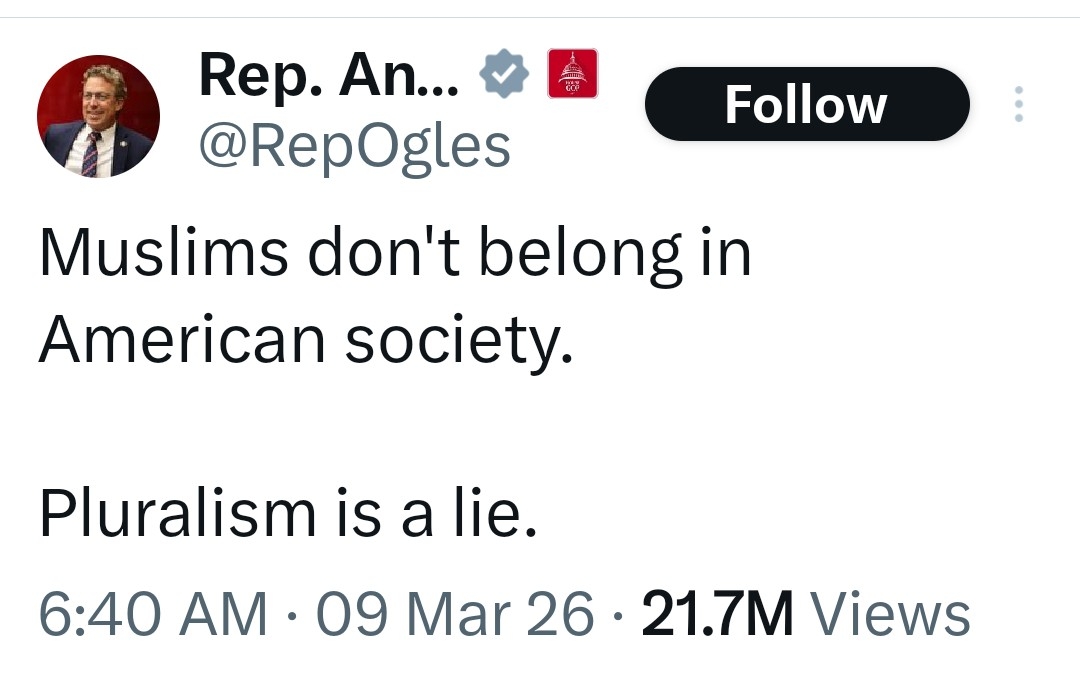1080x686 pixels.
Task: Click the date "09 Mar 26"
Action: [455, 613]
